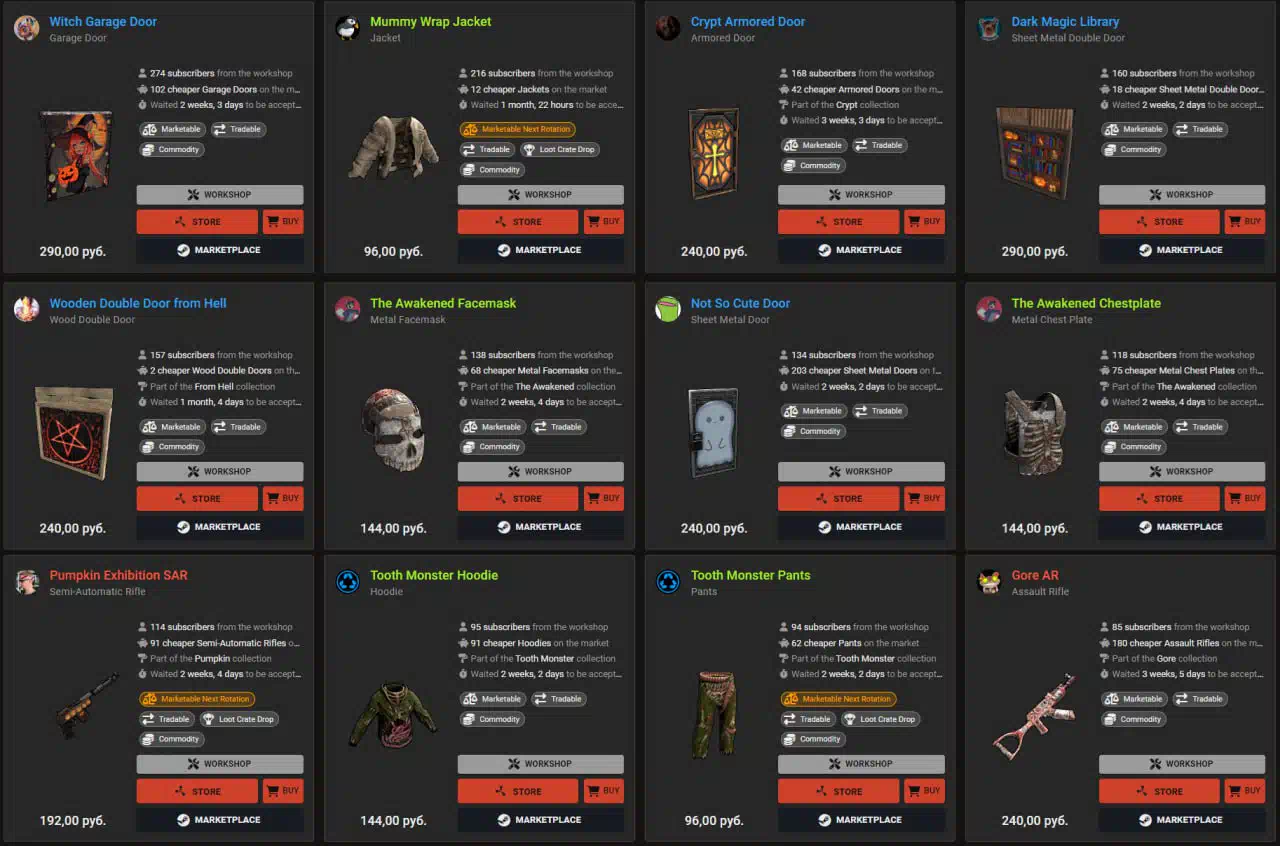Screen dimensions: 1280x846
Task: Click the Dark Magic Library author avatar
Action: (989, 28)
